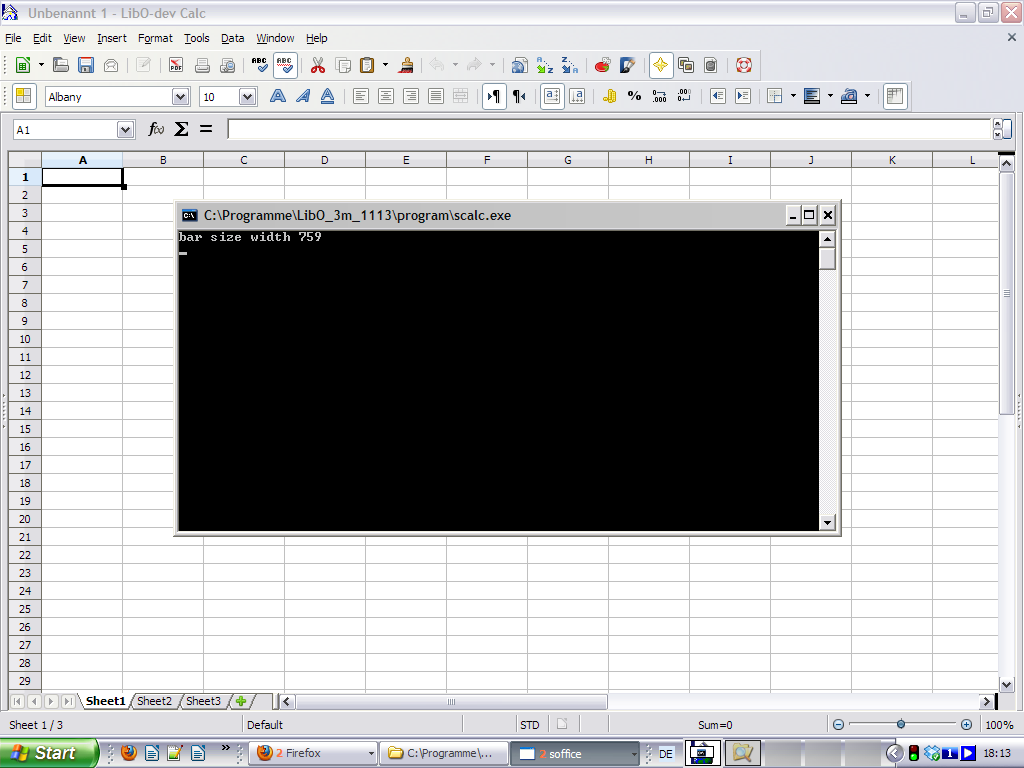Insert a chart using the chart icon
This screenshot has width=1024, height=768.
tap(602, 65)
